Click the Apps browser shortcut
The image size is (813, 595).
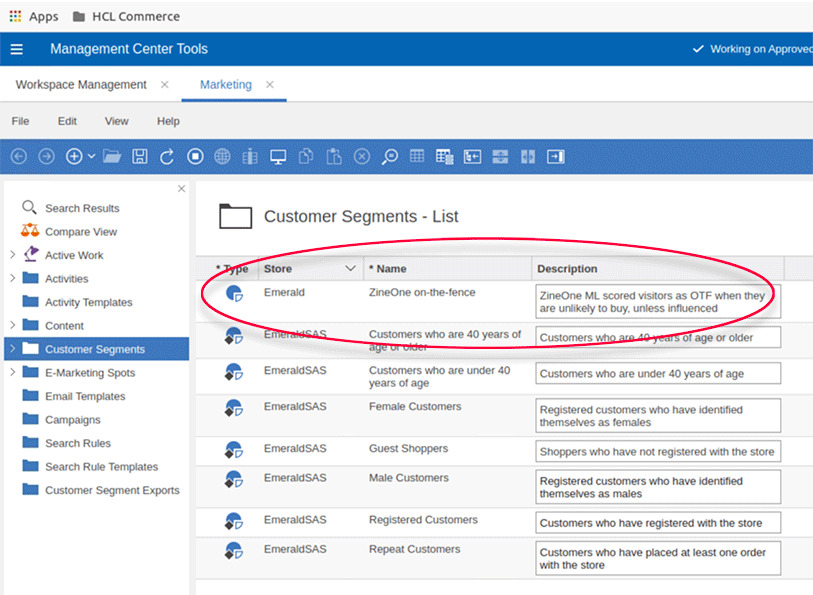(x=34, y=17)
